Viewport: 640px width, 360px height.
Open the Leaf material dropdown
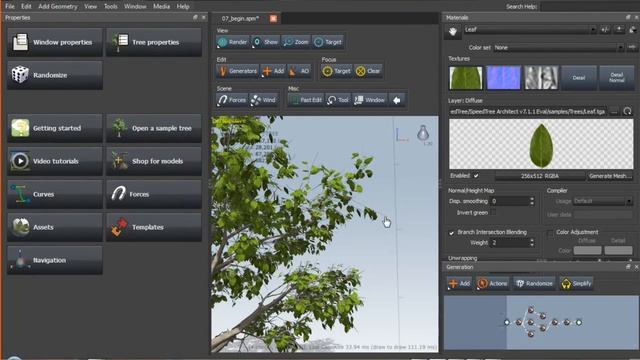[530, 30]
